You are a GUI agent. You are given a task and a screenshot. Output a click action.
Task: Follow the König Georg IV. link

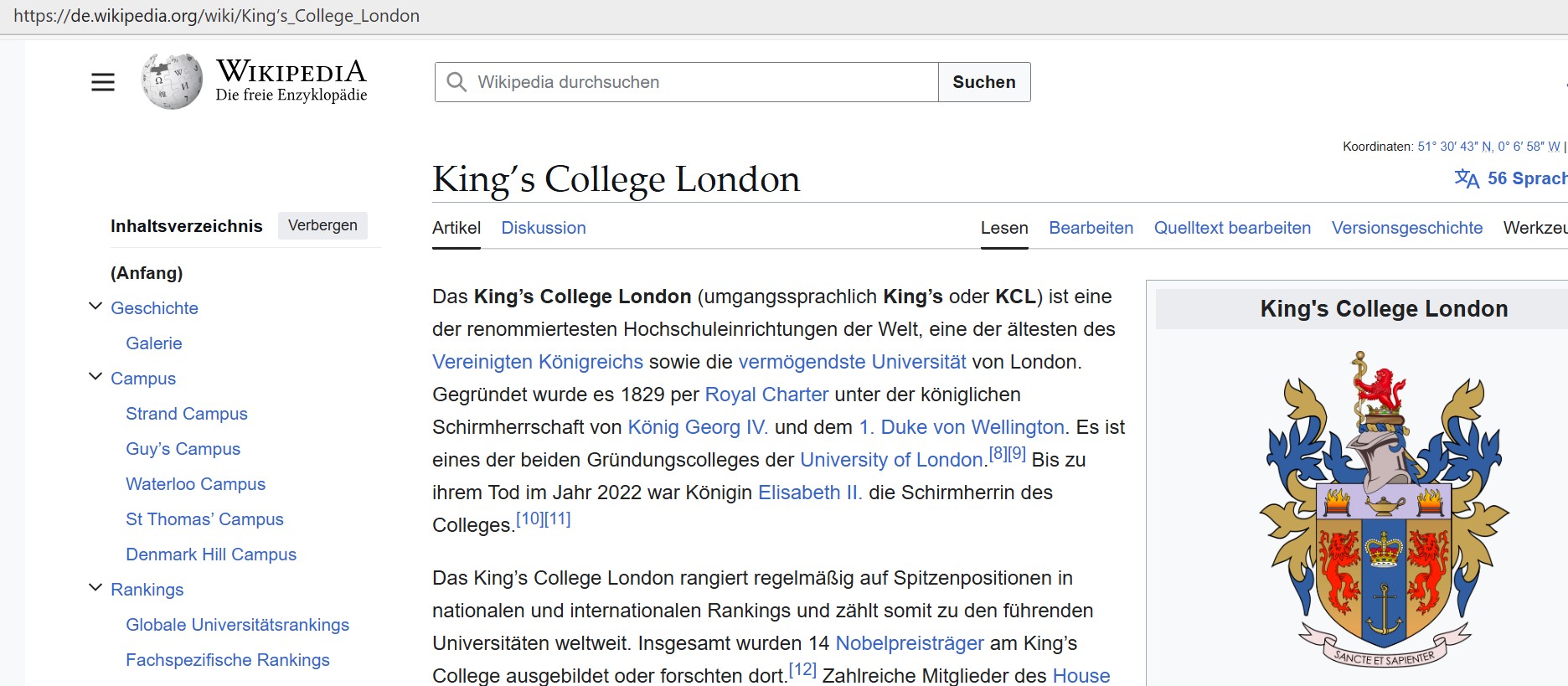[x=698, y=427]
